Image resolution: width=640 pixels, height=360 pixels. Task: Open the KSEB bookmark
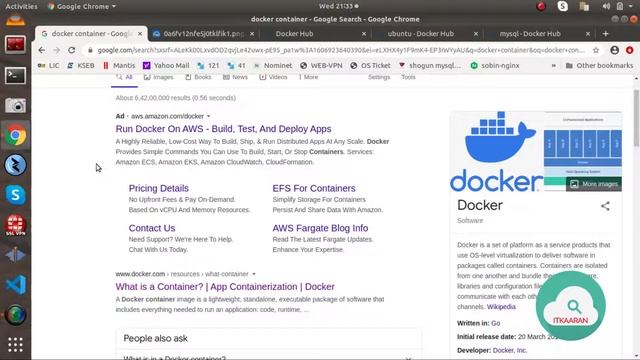click(80, 65)
